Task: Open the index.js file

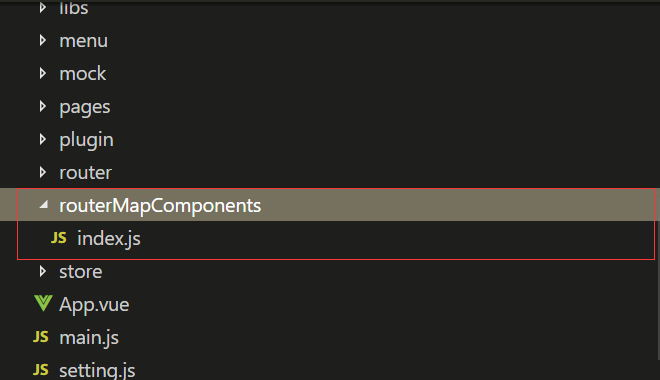Action: coord(109,239)
